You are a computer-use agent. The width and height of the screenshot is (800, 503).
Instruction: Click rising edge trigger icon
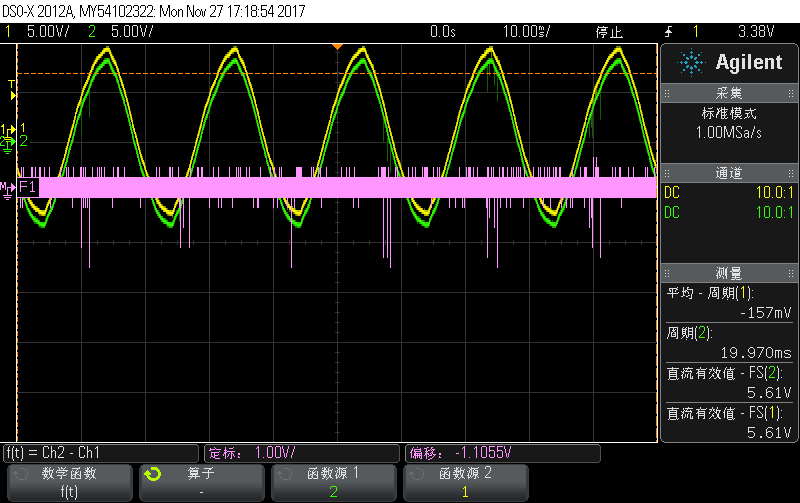point(668,32)
